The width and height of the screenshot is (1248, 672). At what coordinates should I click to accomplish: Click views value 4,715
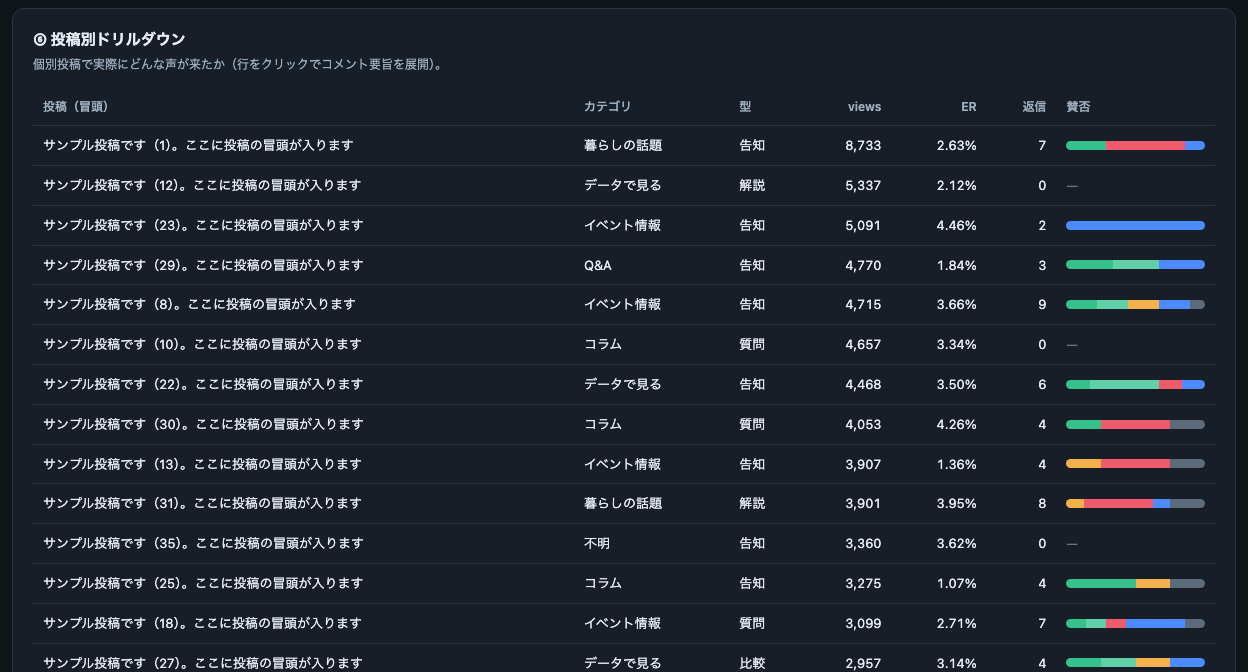click(x=863, y=305)
